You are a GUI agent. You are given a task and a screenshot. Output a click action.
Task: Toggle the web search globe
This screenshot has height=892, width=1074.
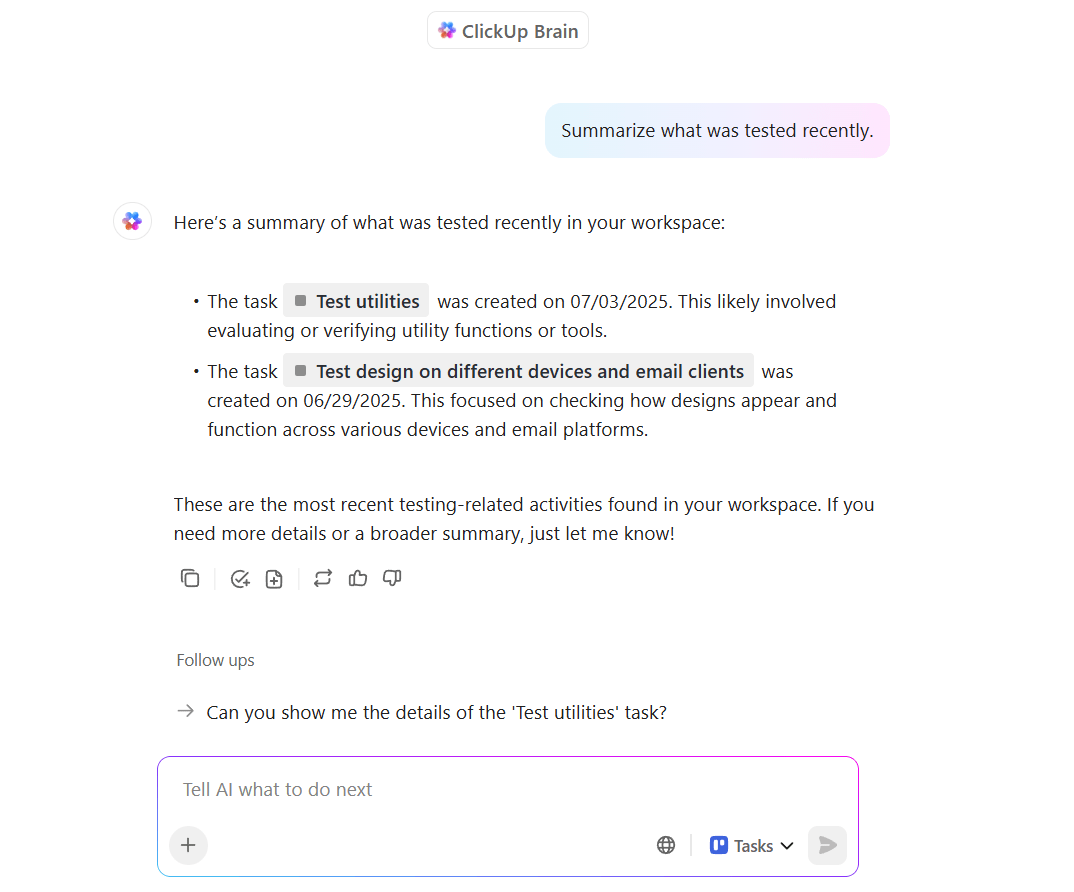(666, 845)
